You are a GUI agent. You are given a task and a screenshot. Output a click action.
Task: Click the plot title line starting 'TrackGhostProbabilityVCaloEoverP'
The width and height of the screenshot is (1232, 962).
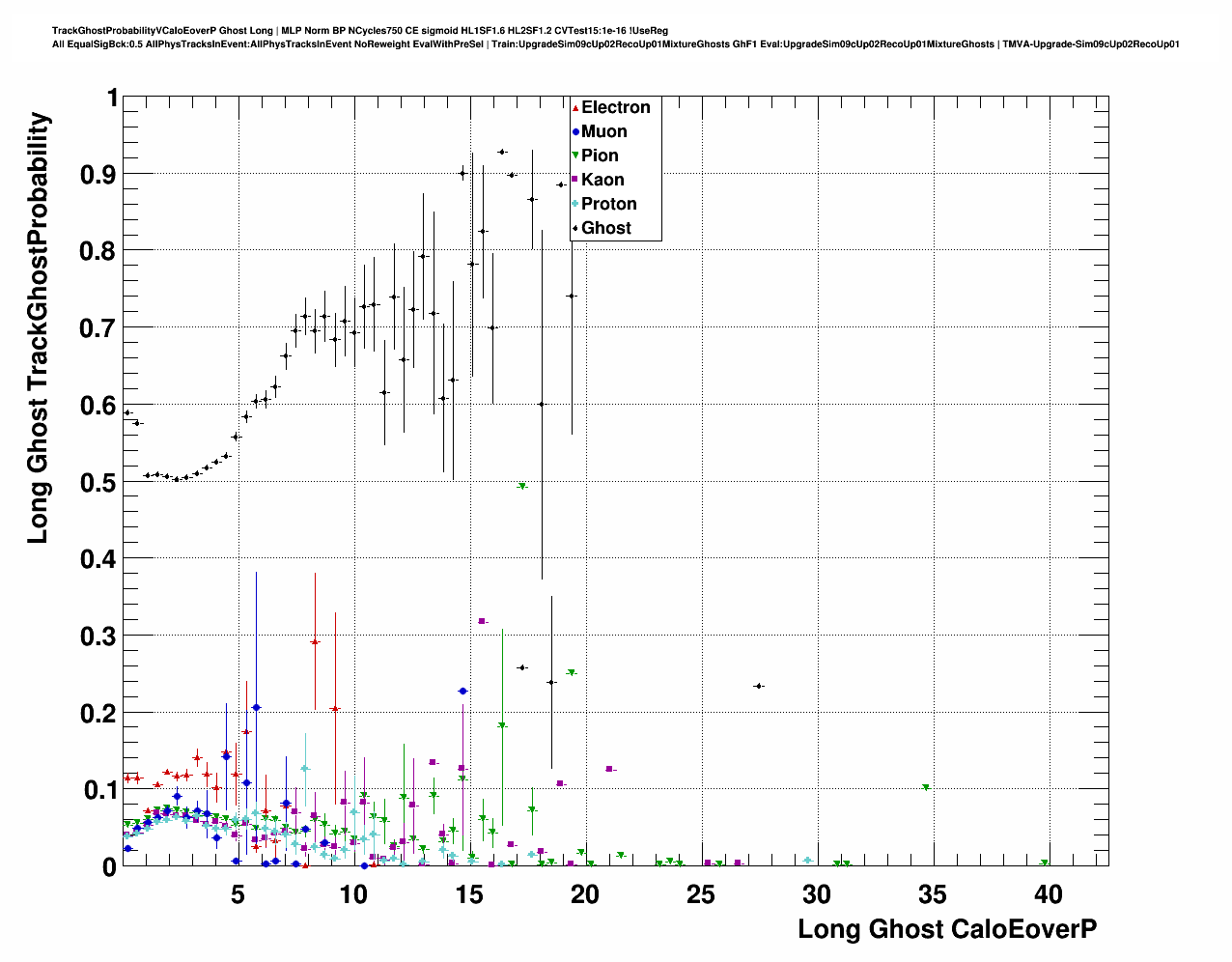[x=360, y=31]
